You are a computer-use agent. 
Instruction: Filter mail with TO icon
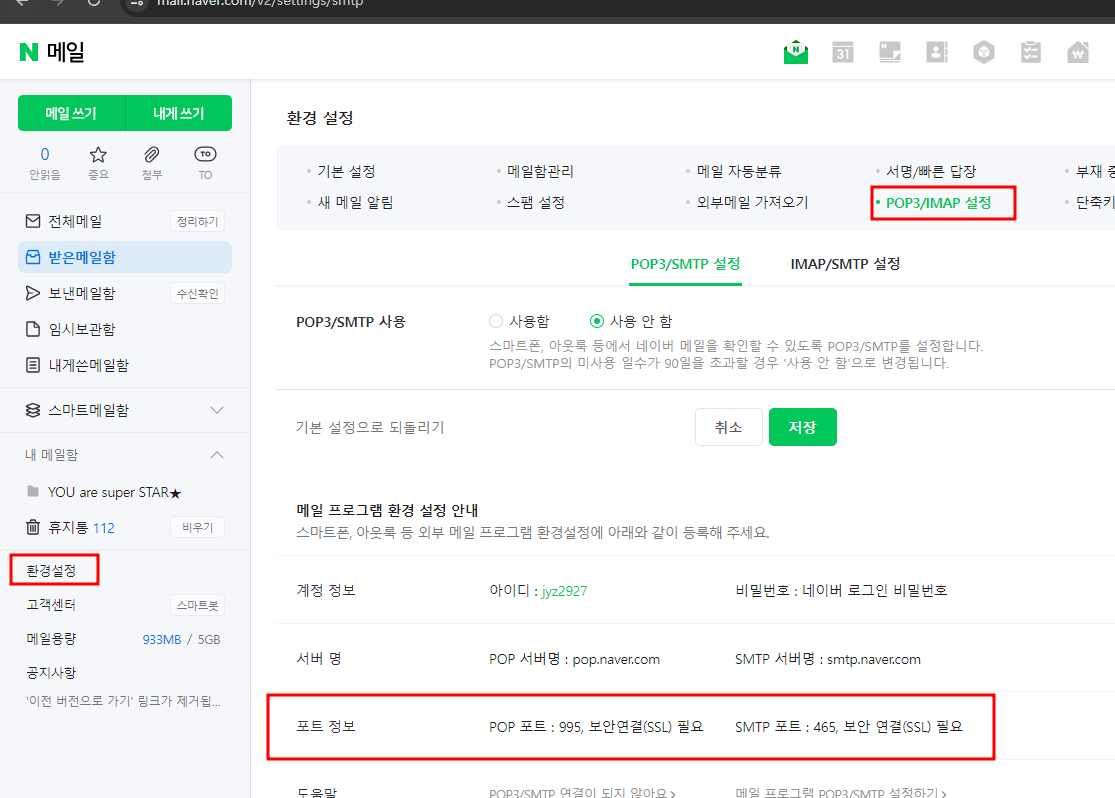click(x=205, y=163)
